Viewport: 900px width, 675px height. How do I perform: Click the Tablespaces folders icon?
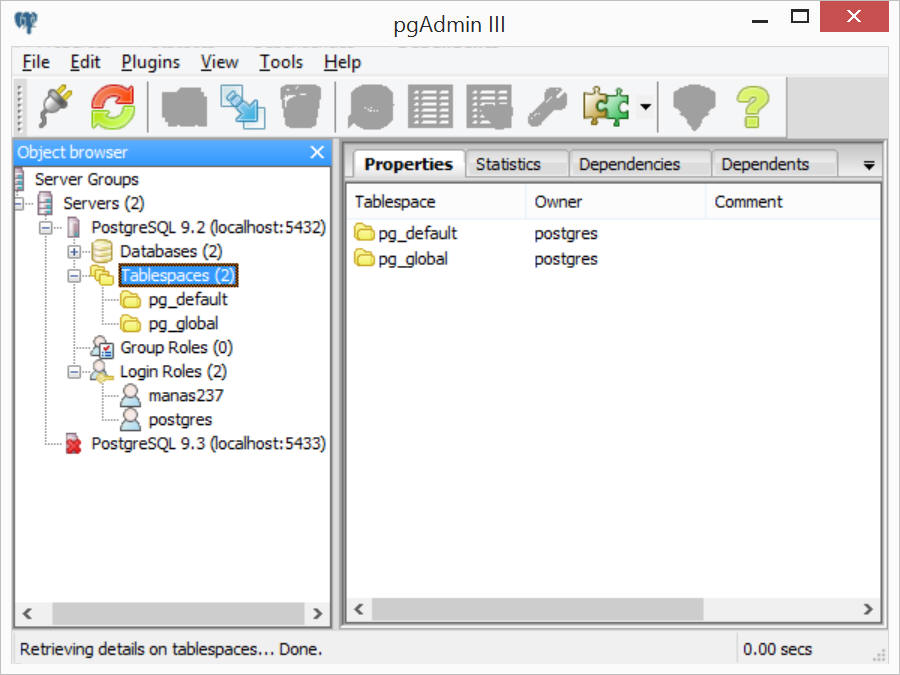102,276
